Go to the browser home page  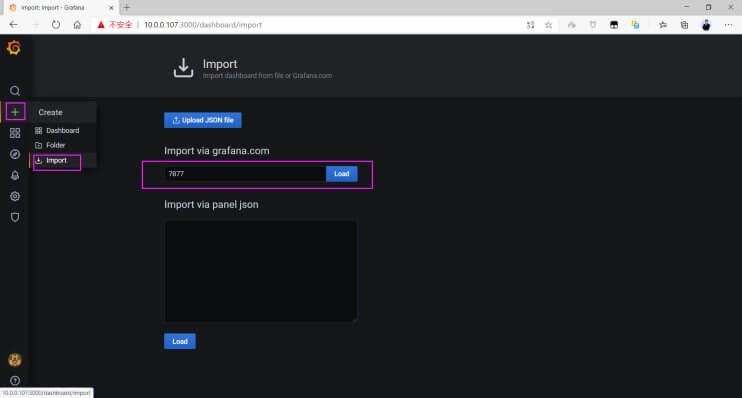[77, 25]
